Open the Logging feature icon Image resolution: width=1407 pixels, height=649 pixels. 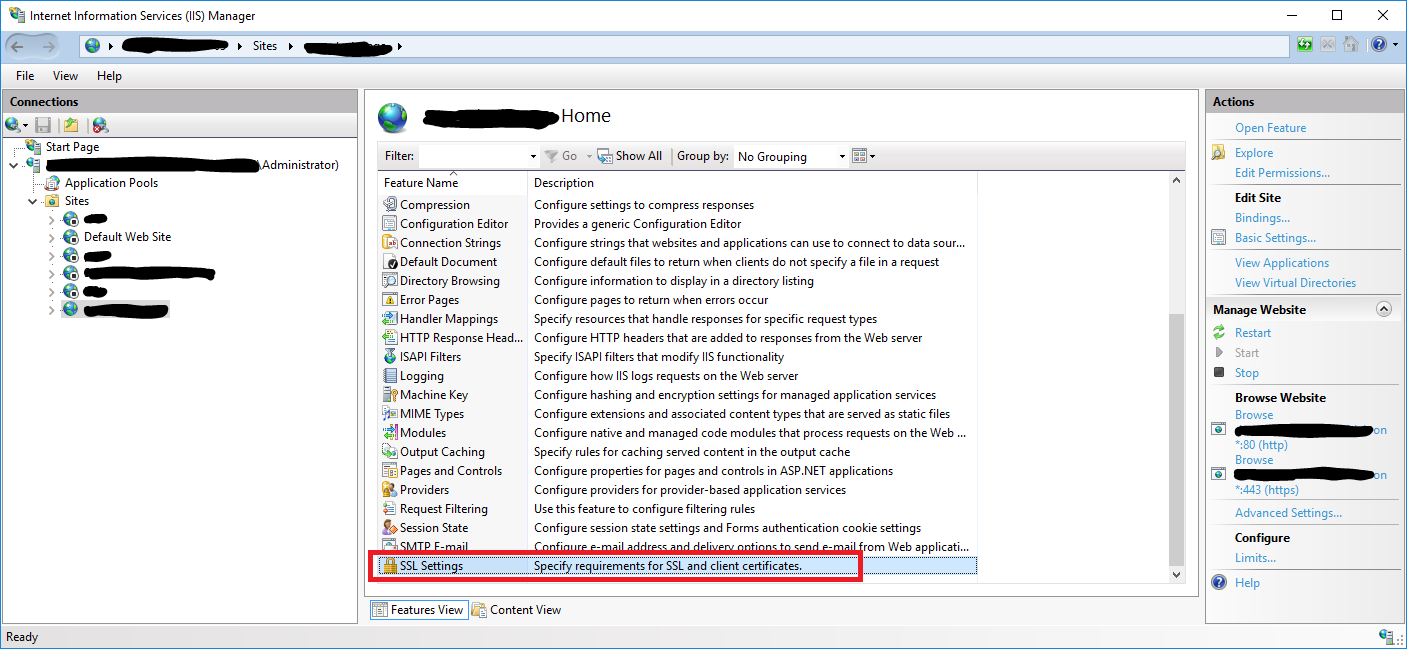coord(391,376)
